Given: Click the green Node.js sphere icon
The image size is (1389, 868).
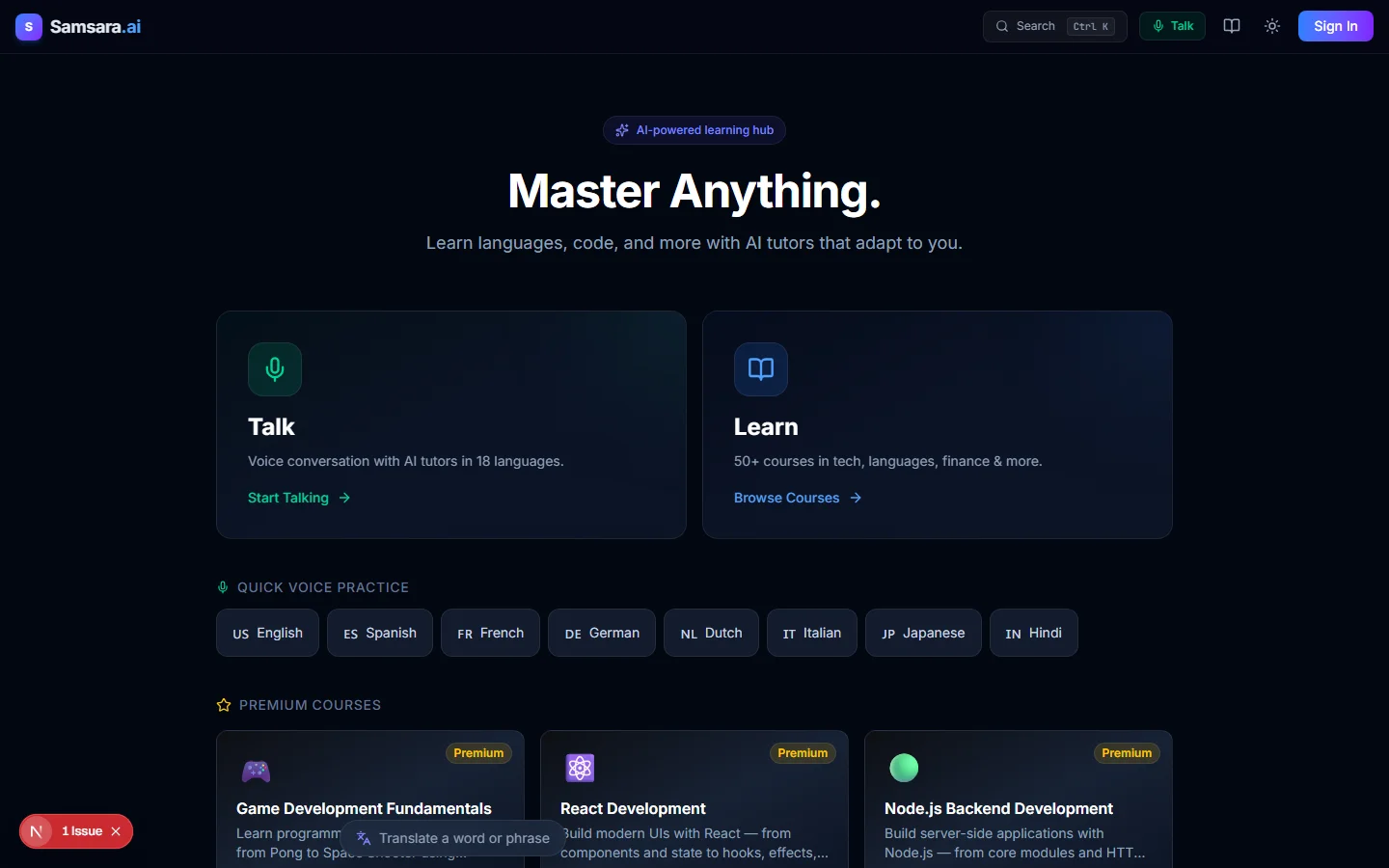Looking at the screenshot, I should (904, 768).
